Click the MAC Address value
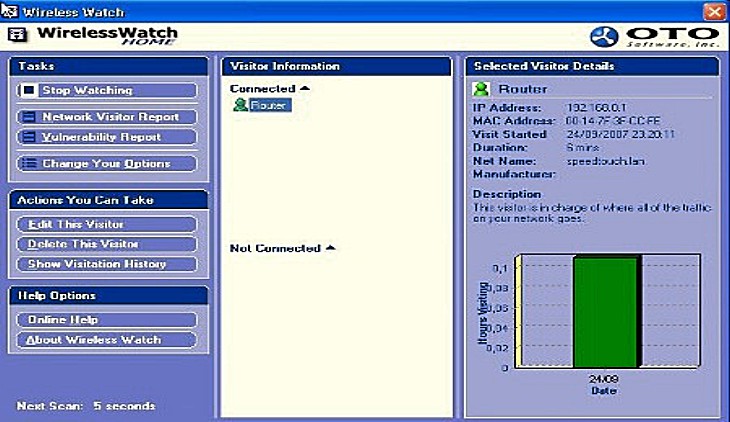 point(613,121)
